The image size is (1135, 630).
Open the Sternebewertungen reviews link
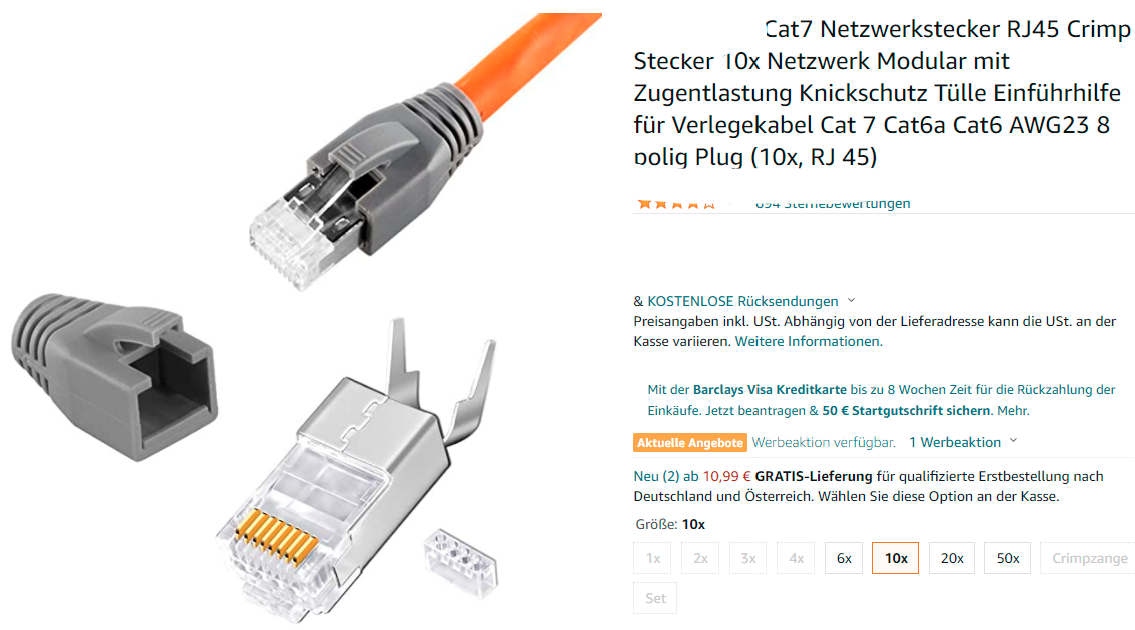point(832,204)
